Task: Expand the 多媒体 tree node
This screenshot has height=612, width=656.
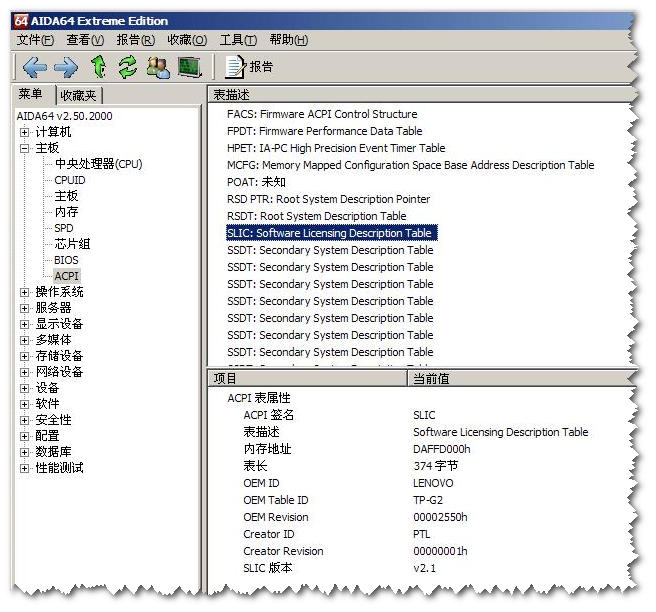Action: click(x=24, y=340)
